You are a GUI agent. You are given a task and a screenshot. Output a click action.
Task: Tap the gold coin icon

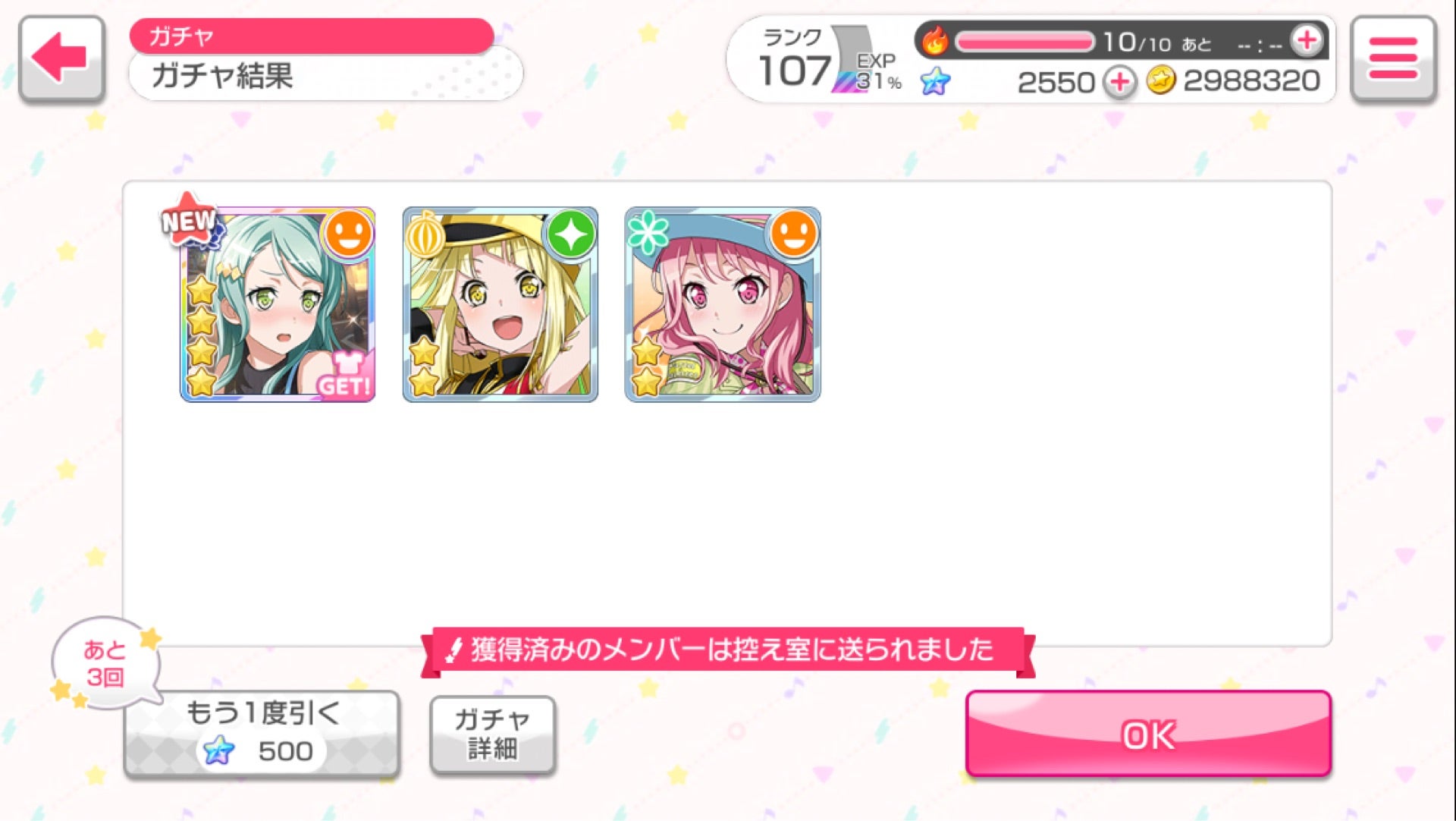(1160, 80)
